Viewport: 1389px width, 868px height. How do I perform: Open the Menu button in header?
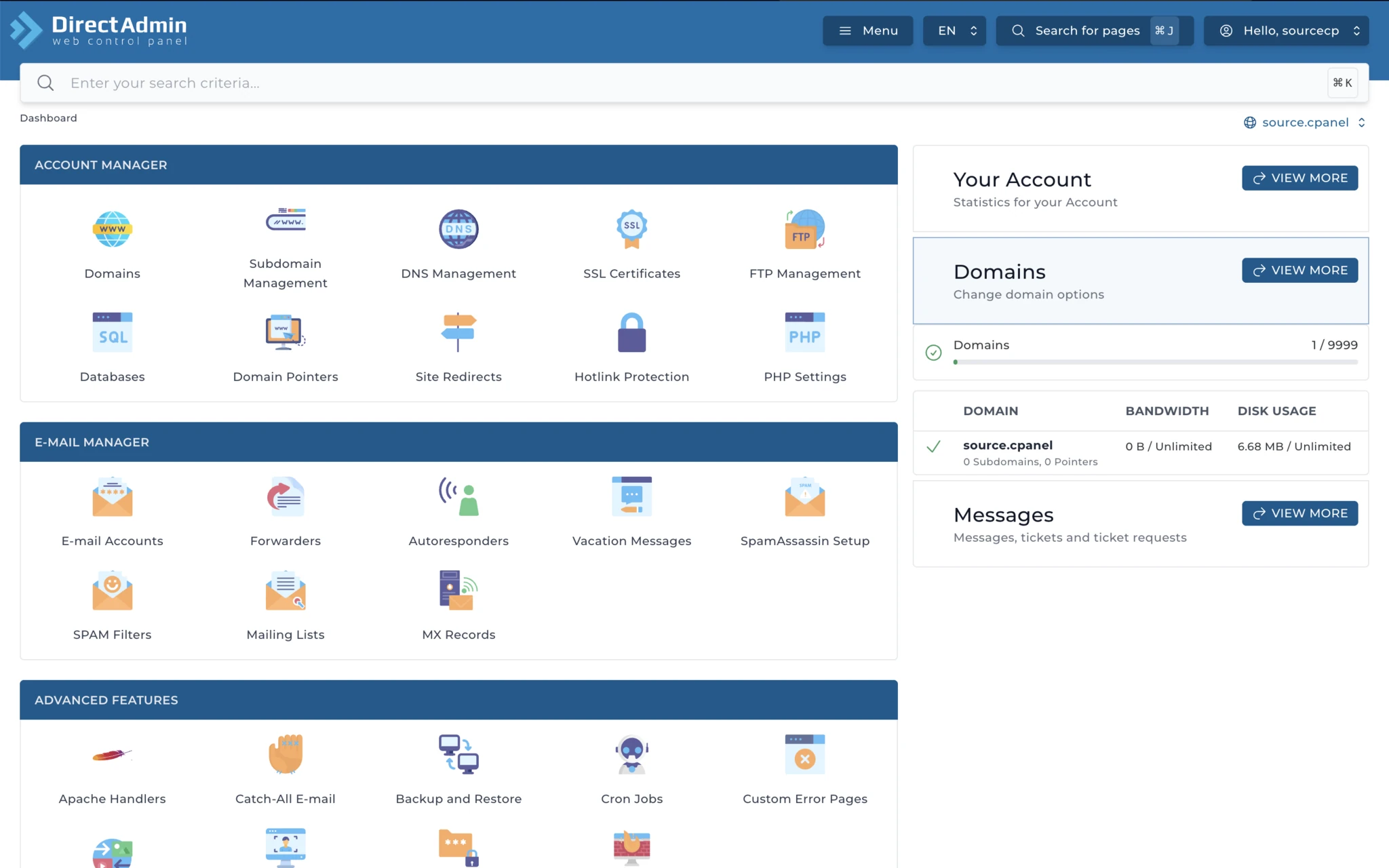point(867,31)
